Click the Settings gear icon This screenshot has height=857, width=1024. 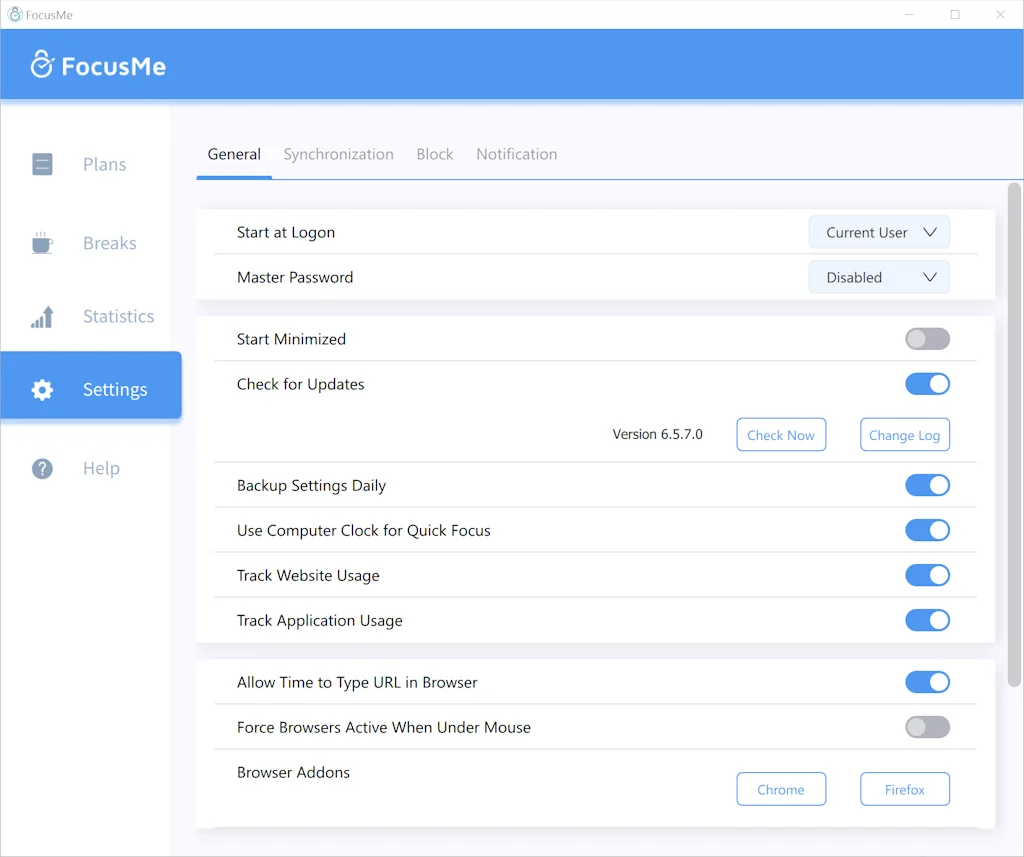point(42,390)
